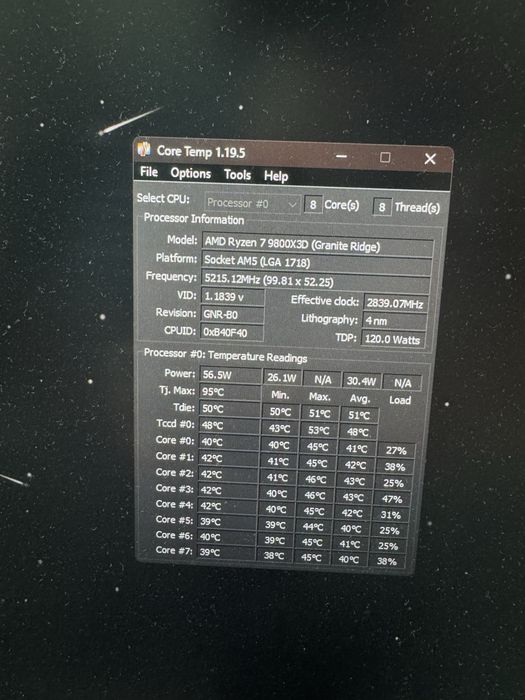Click the 30.4W power reading
The height and width of the screenshot is (700, 525).
(362, 381)
